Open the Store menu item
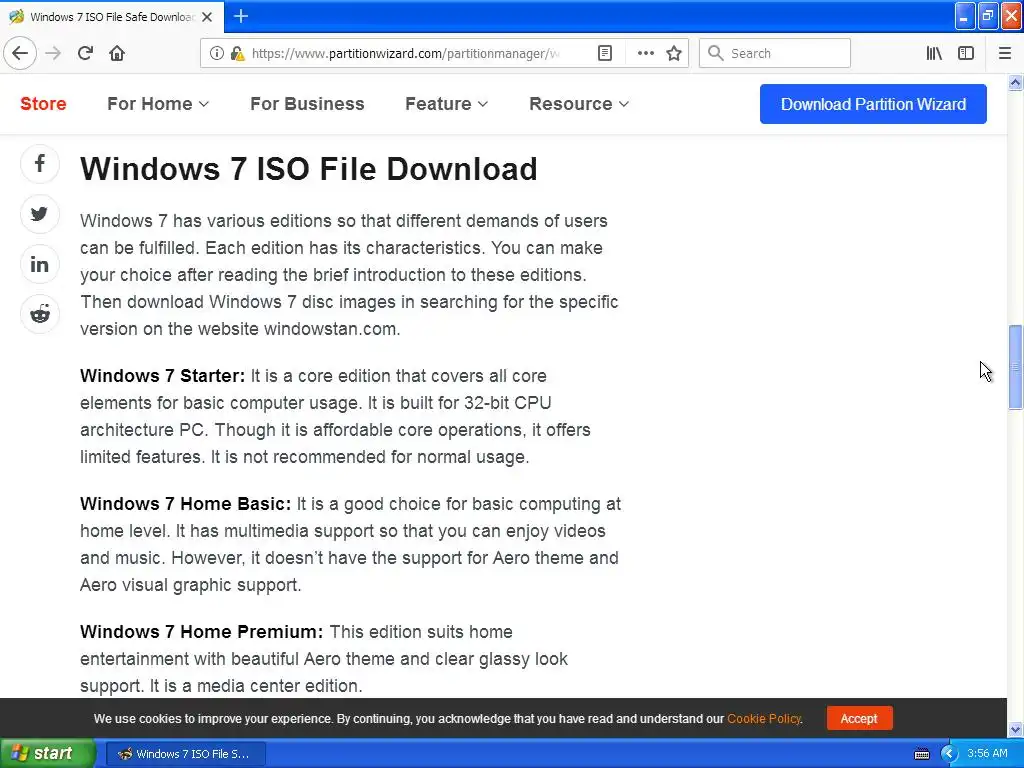This screenshot has height=768, width=1024. [x=43, y=104]
